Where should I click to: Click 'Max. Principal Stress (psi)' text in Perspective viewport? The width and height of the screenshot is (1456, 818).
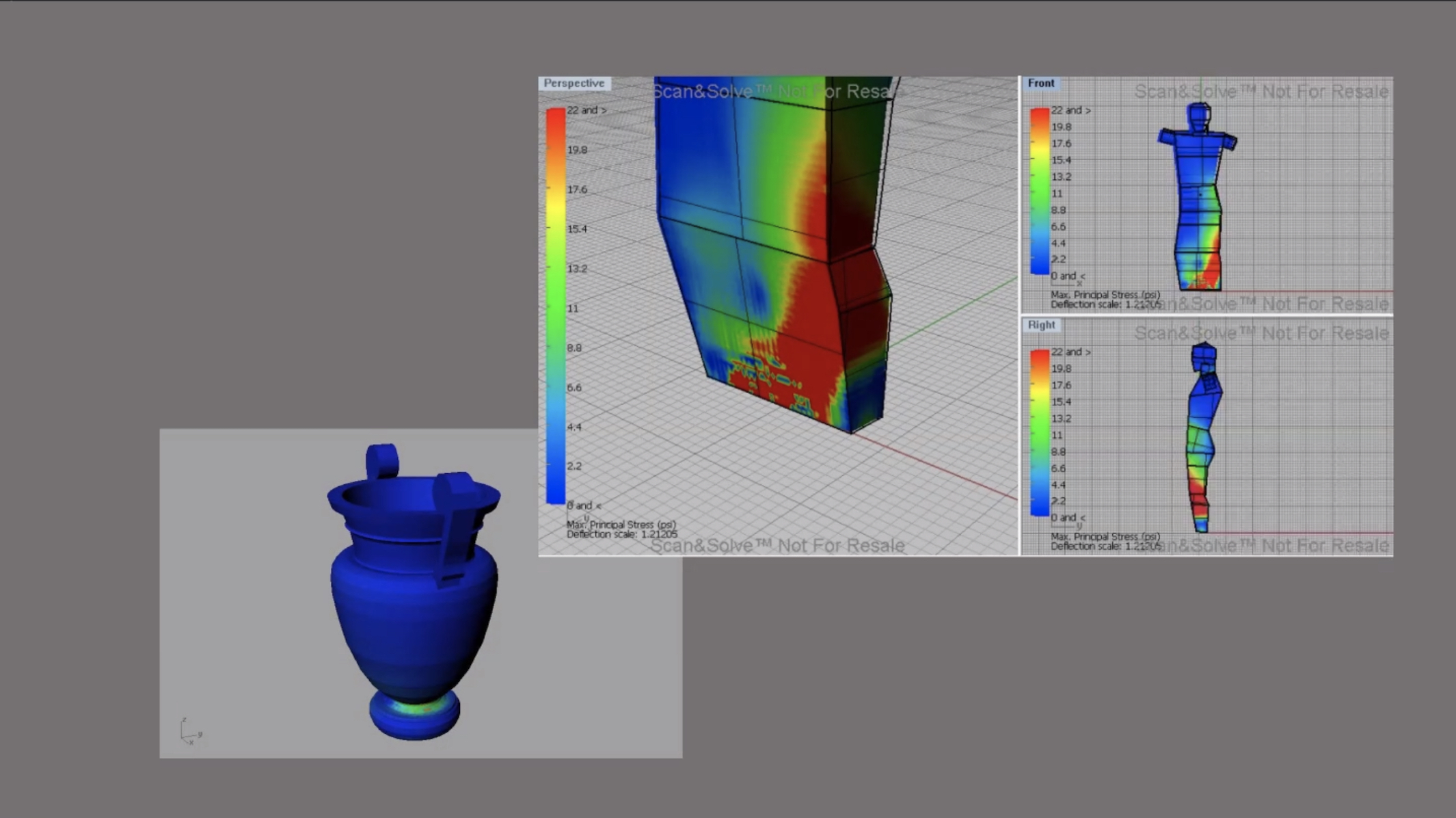pos(621,525)
